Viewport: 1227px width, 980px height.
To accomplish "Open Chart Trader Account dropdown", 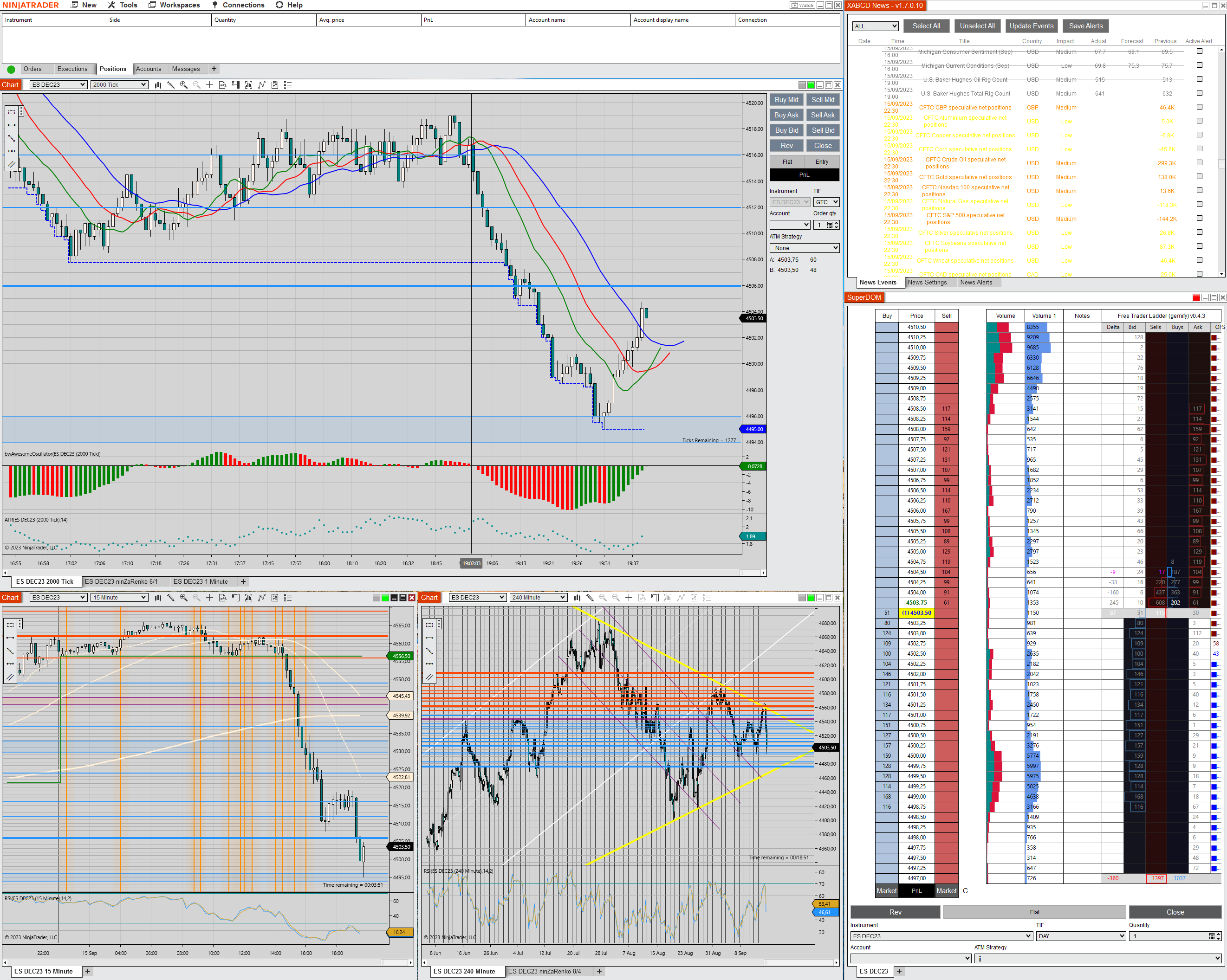I will 790,225.
